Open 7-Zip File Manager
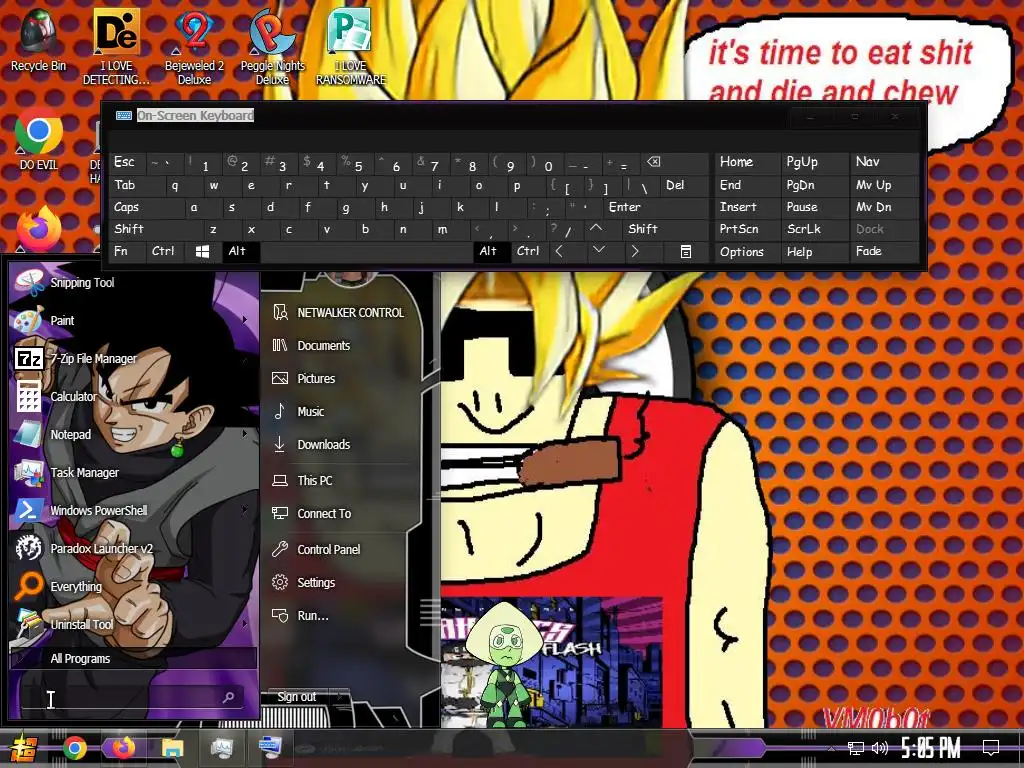 [x=93, y=359]
